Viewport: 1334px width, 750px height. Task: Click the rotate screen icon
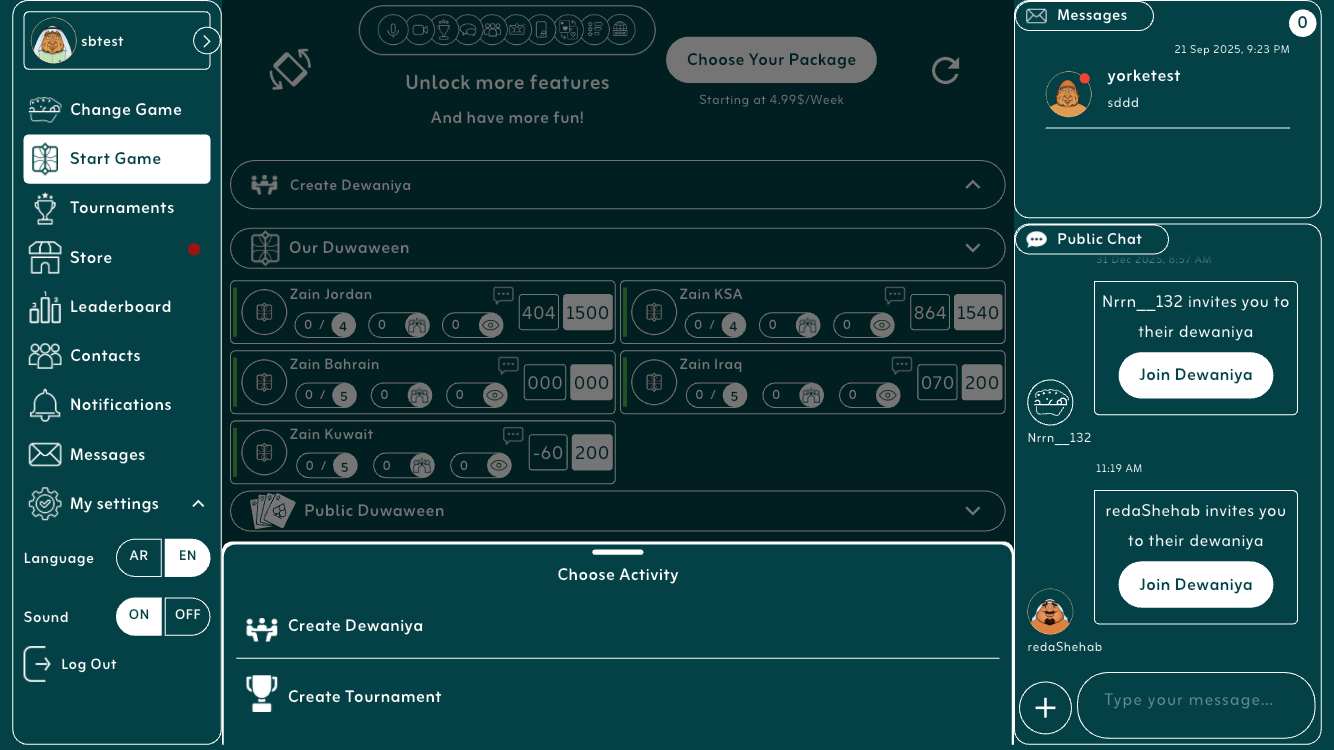coord(290,70)
